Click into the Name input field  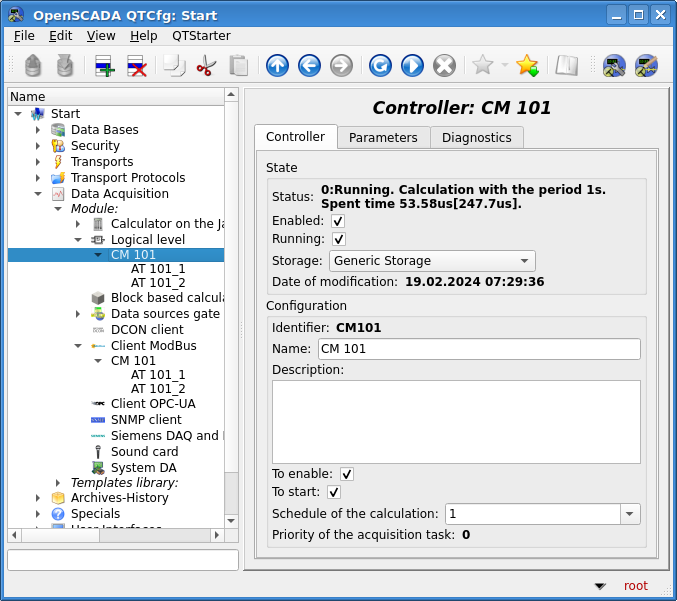(x=478, y=349)
